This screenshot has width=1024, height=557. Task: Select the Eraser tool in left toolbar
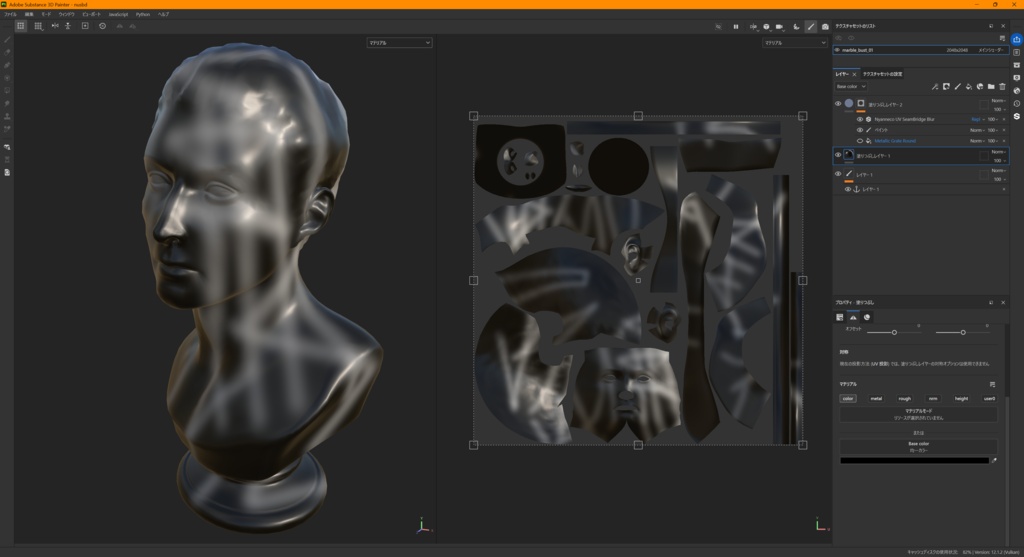7,52
